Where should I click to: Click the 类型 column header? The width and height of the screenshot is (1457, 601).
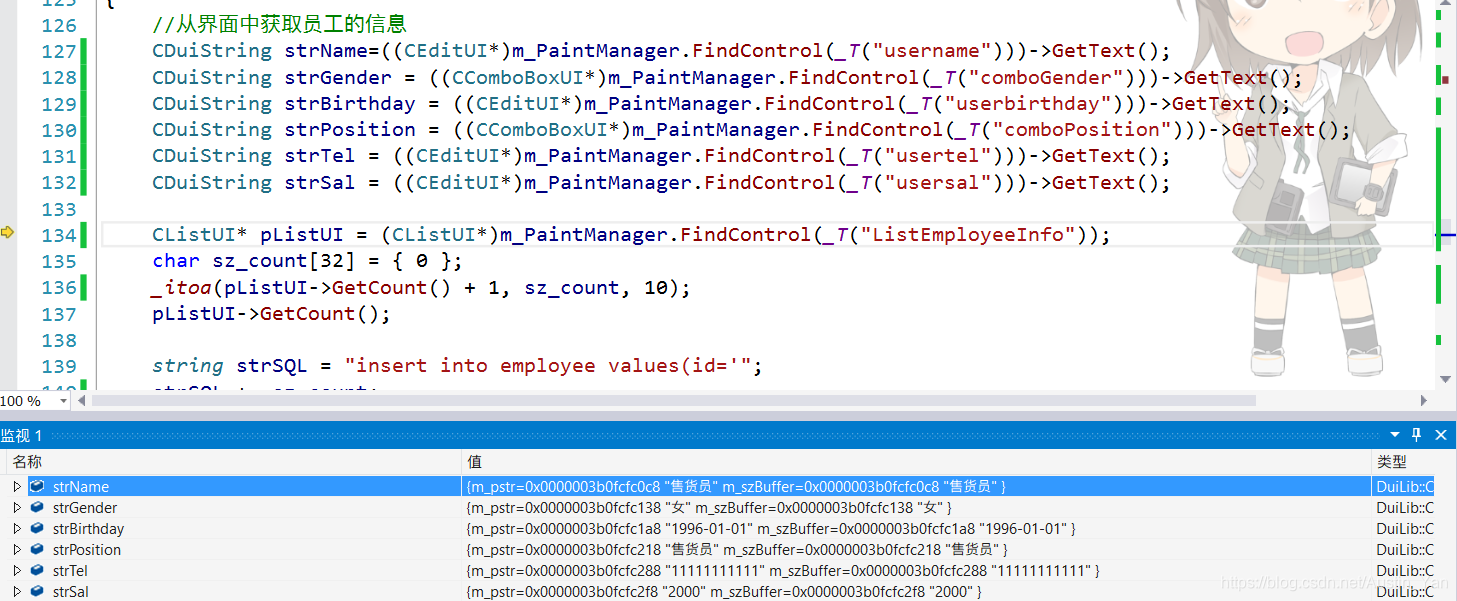[x=1403, y=462]
